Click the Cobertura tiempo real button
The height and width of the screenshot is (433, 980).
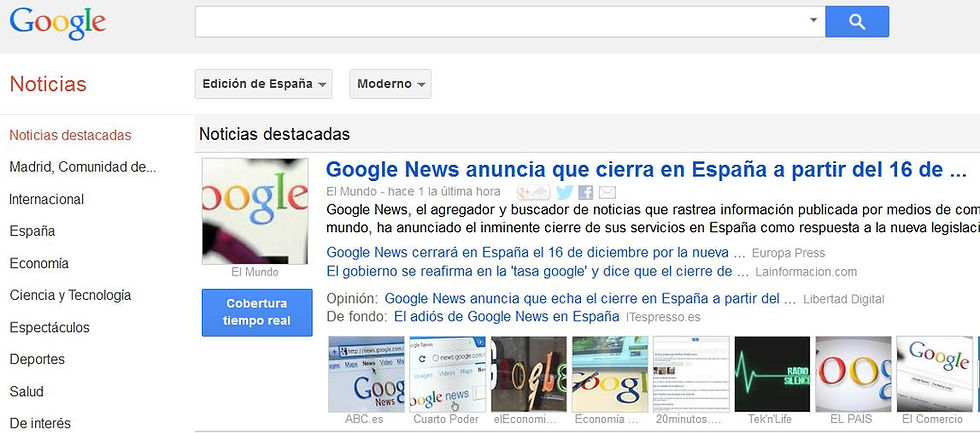[x=257, y=312]
